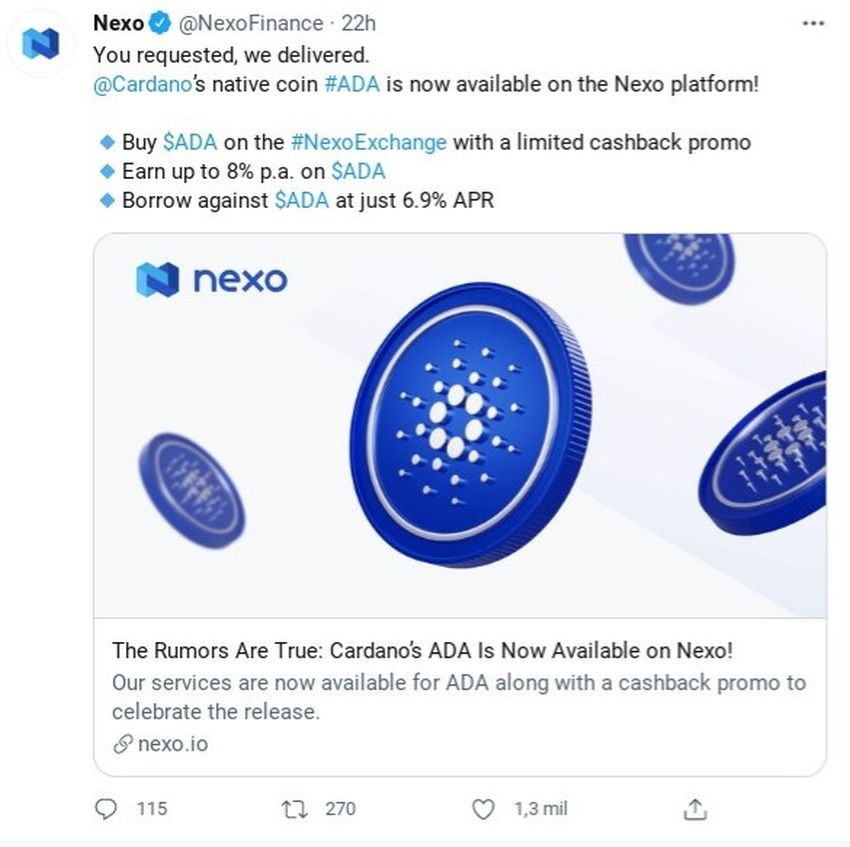Open 'The Rumors Are True' article title
The image size is (850, 847).
coord(422,650)
